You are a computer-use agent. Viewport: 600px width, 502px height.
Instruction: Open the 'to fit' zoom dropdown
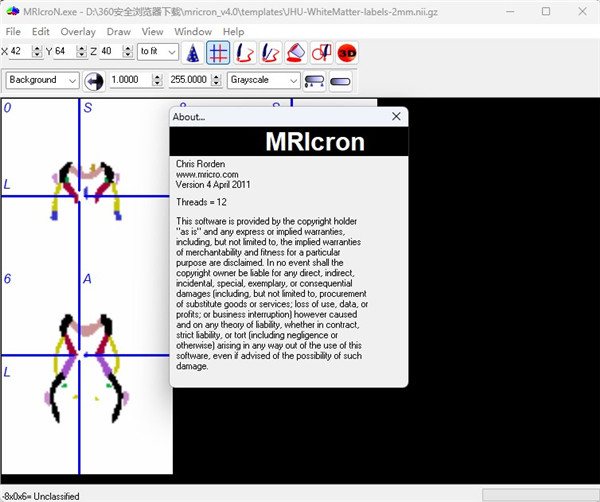[157, 52]
